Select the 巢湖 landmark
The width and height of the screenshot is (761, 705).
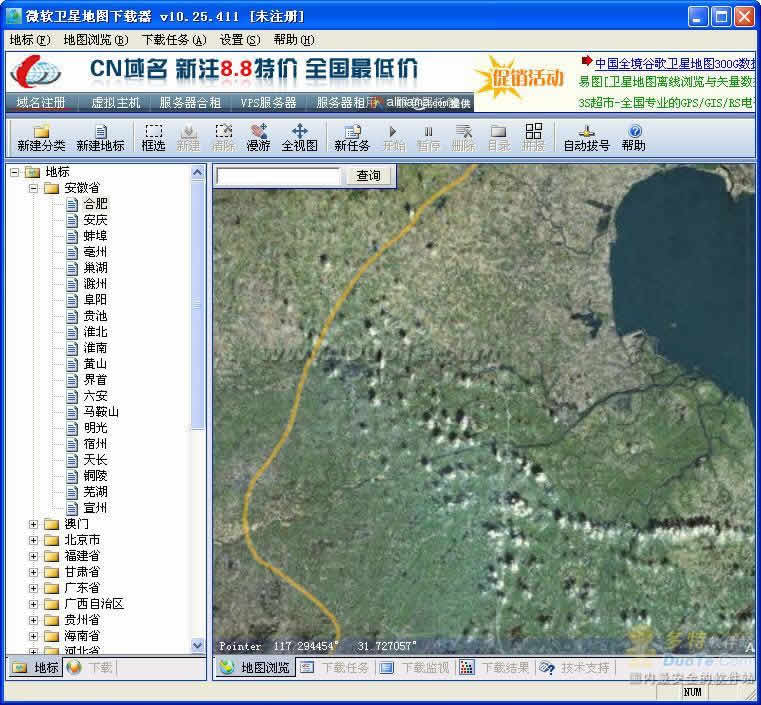tap(95, 268)
